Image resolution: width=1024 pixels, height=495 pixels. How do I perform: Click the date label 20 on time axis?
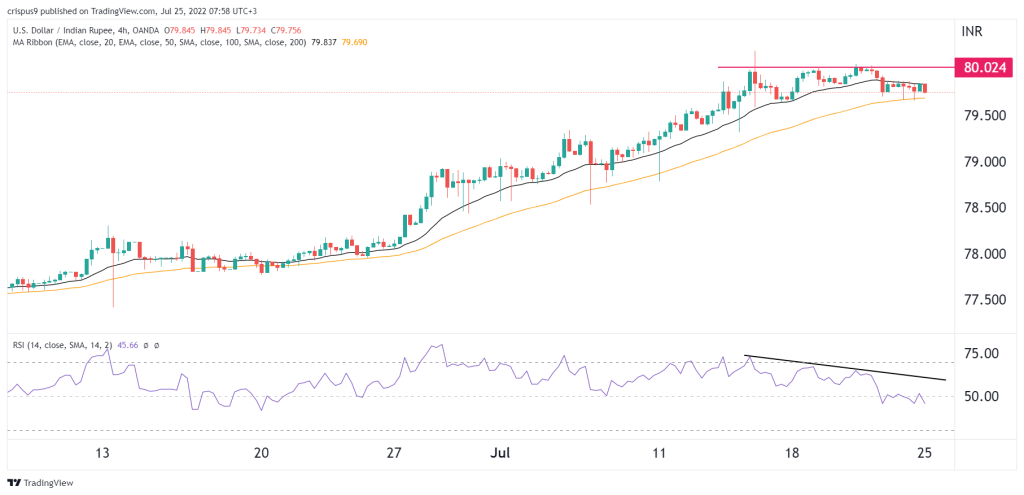click(261, 453)
